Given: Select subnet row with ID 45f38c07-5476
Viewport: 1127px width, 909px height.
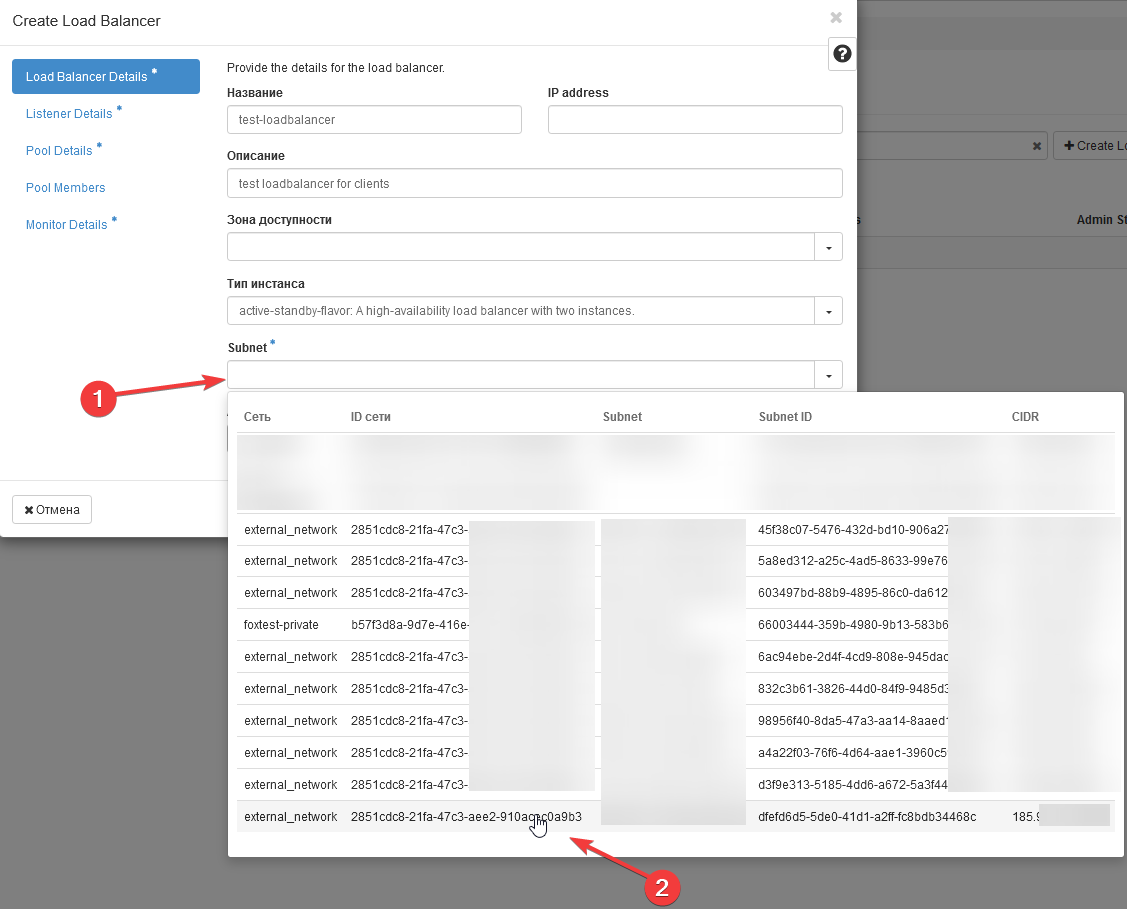Looking at the screenshot, I should [x=852, y=529].
